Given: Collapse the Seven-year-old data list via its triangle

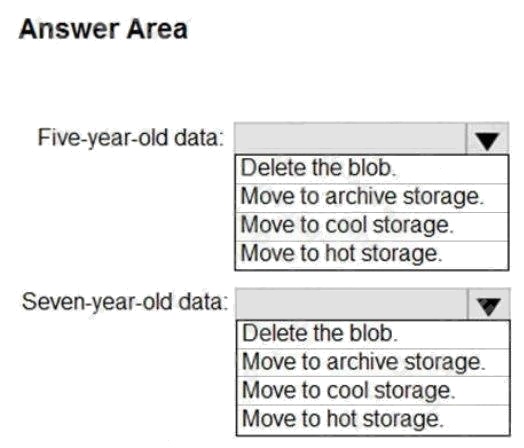Looking at the screenshot, I should (489, 305).
